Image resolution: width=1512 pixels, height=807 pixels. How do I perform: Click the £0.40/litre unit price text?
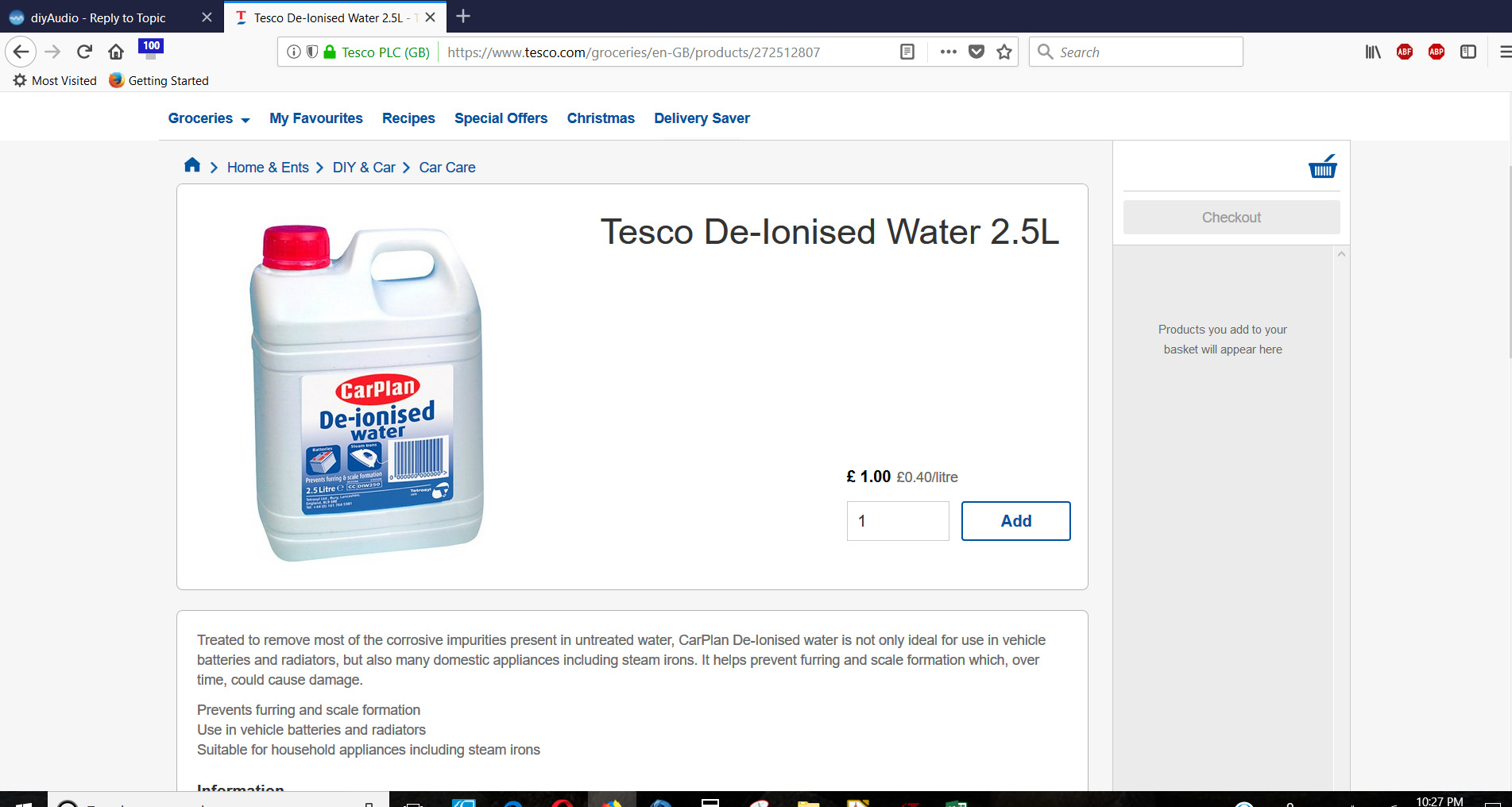927,477
